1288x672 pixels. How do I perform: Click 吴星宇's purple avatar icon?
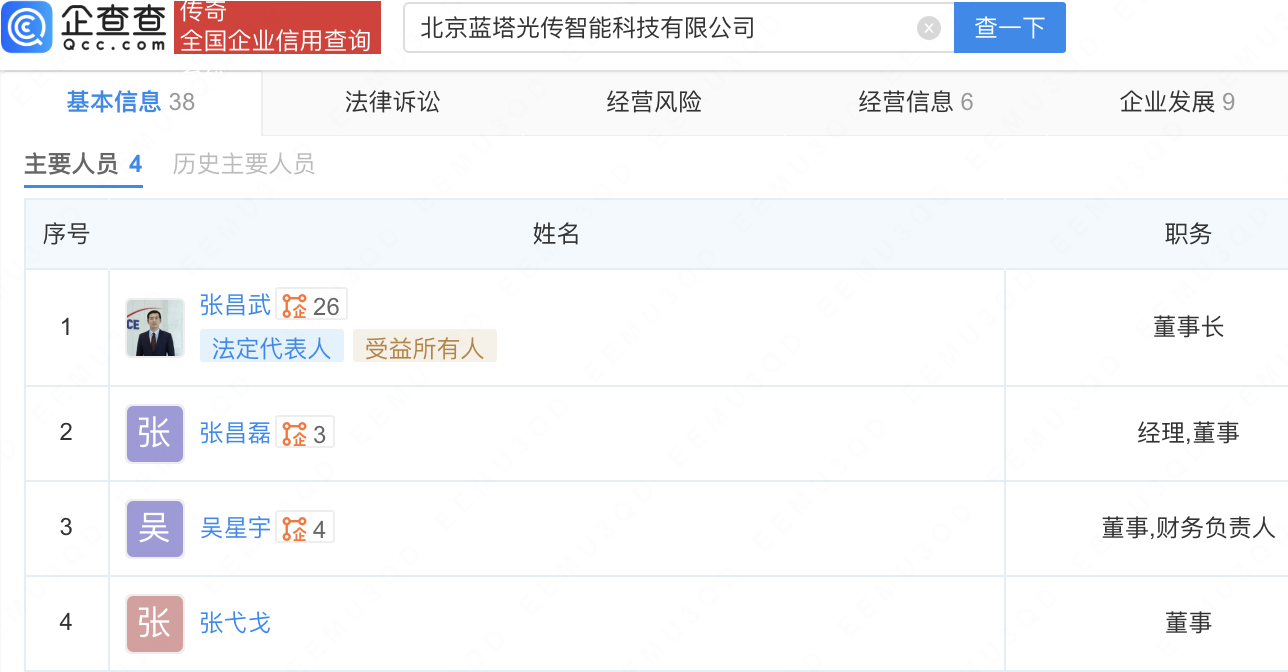point(155,528)
